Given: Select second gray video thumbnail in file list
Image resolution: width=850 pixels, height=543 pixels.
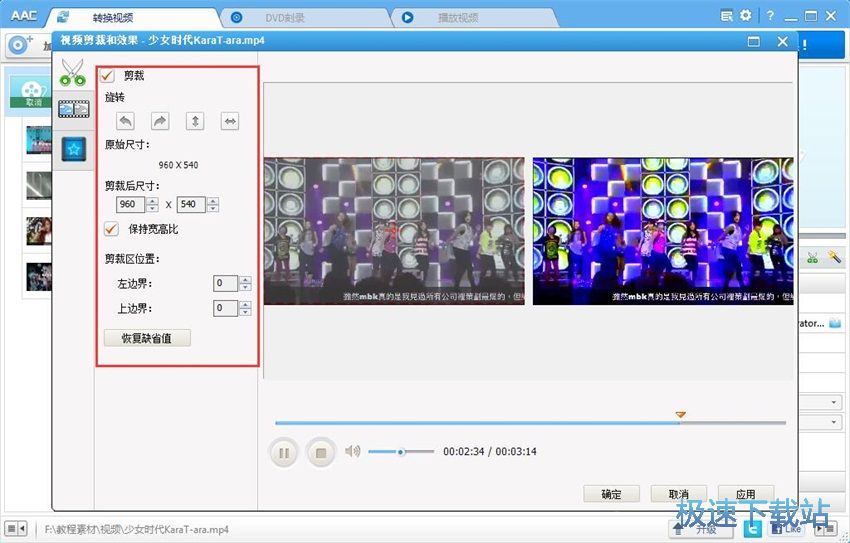Looking at the screenshot, I should [x=39, y=185].
